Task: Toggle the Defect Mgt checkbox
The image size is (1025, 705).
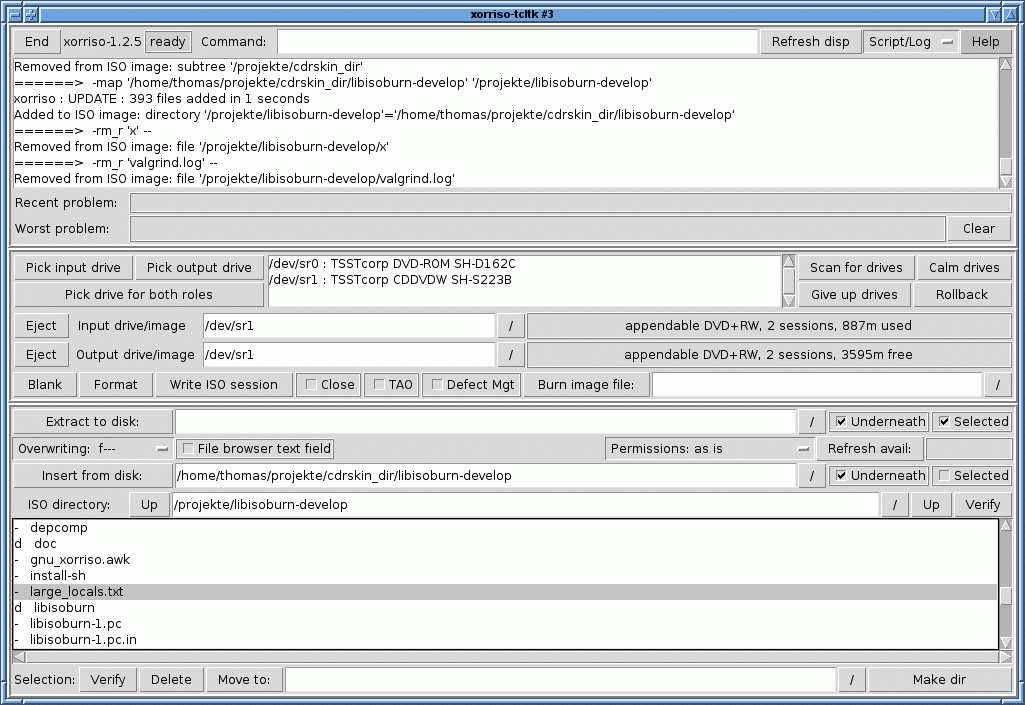Action: tap(472, 385)
